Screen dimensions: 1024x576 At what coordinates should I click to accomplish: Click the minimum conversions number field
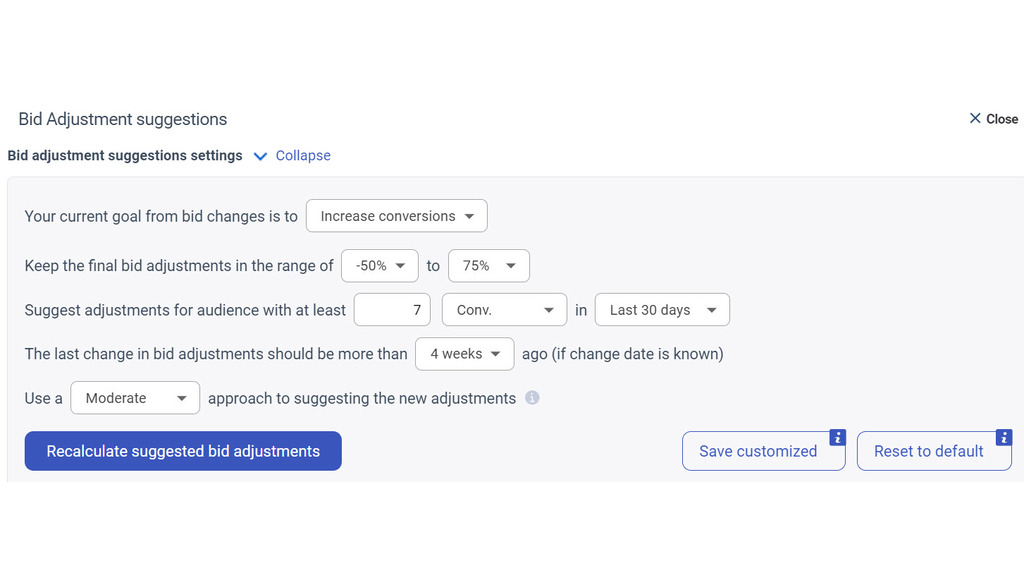392,310
